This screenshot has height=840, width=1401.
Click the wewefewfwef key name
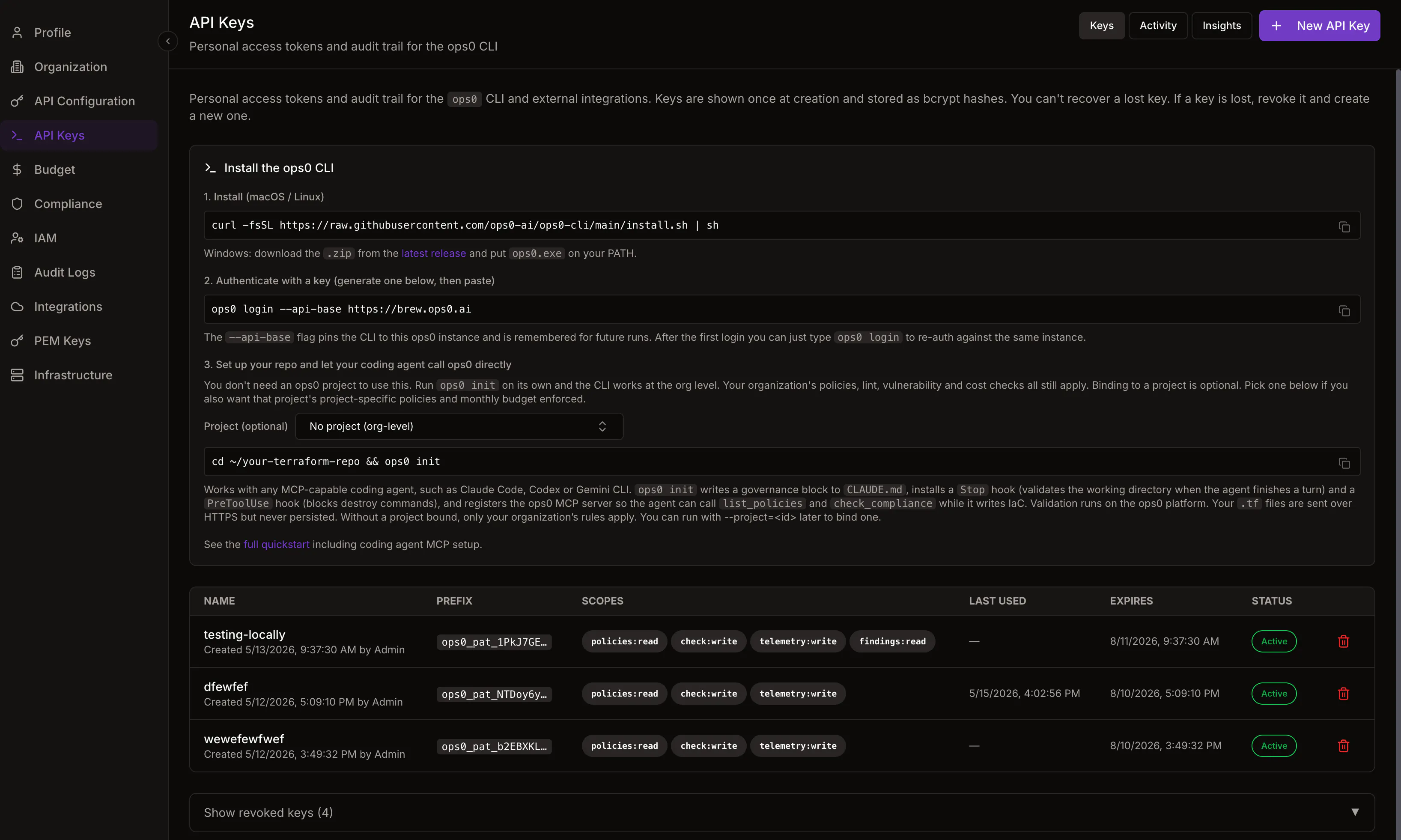(x=244, y=739)
